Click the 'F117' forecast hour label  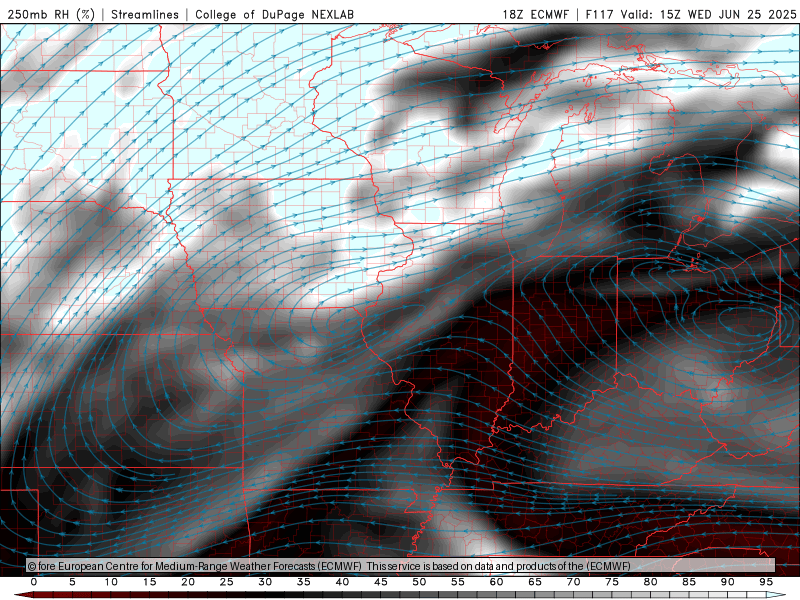click(600, 14)
